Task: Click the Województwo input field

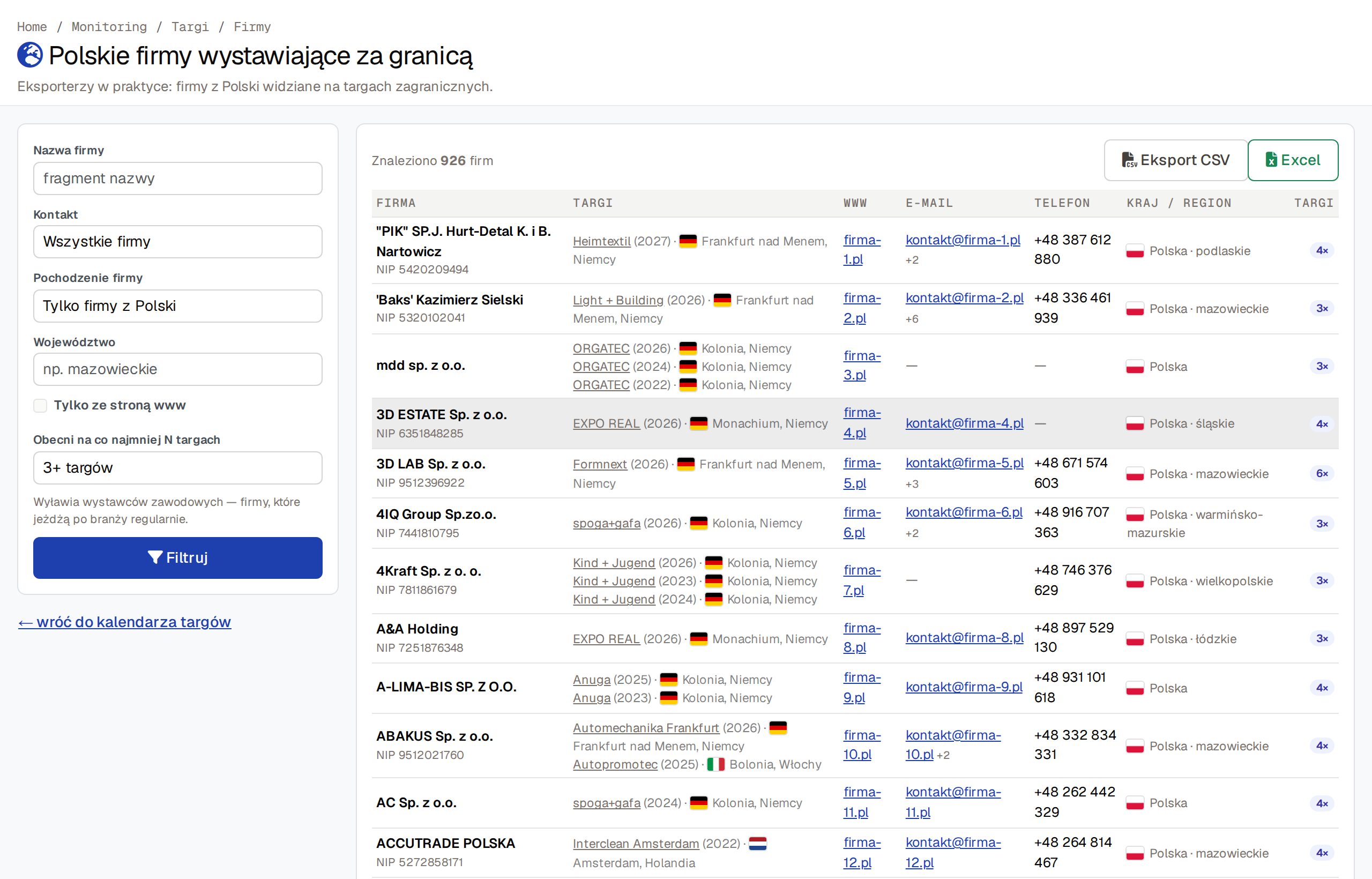Action: tap(177, 369)
